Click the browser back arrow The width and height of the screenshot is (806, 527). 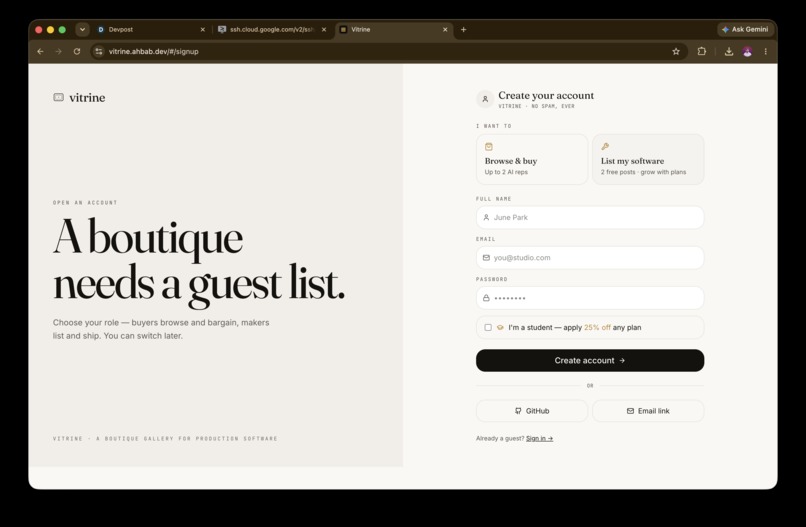[40, 51]
